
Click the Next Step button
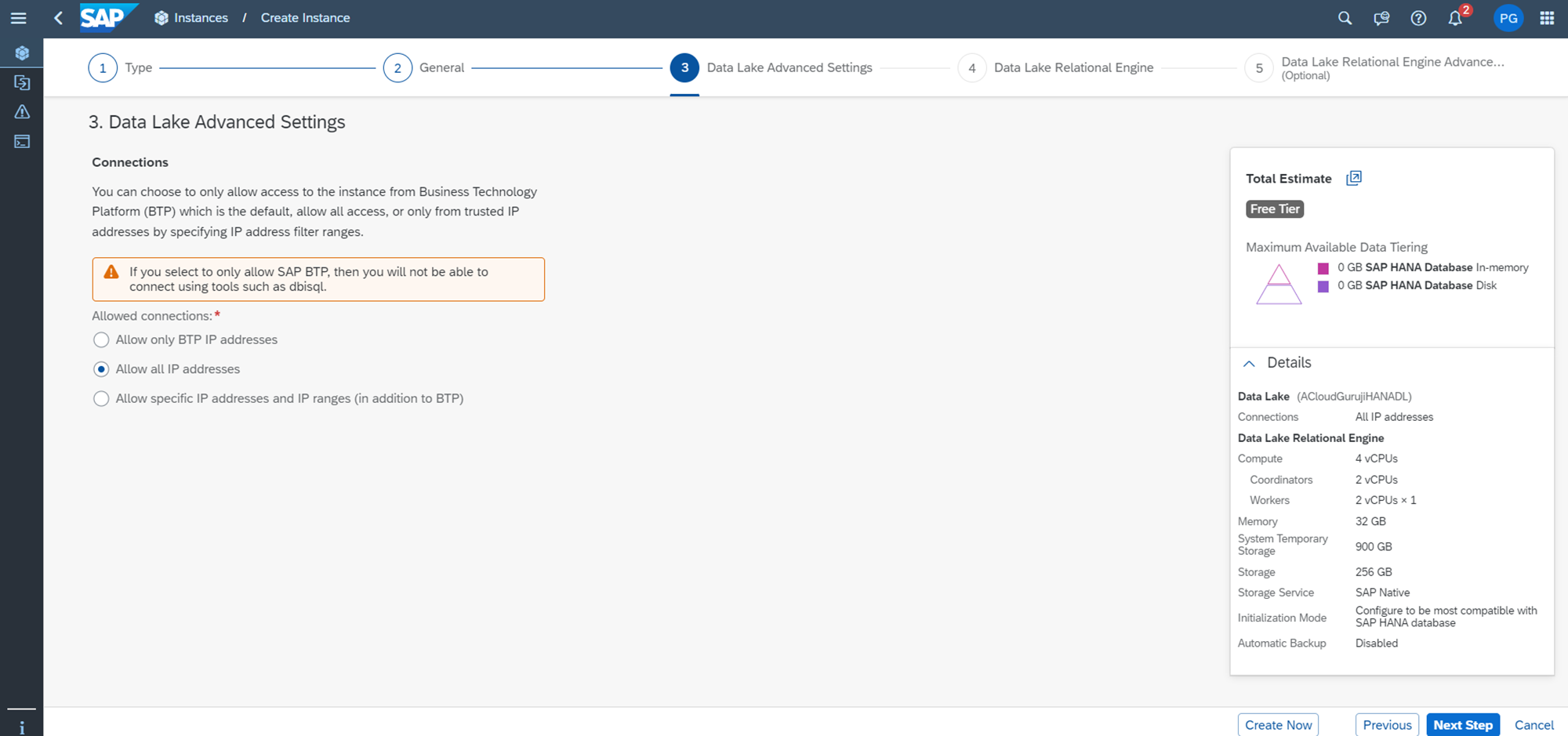1462,724
